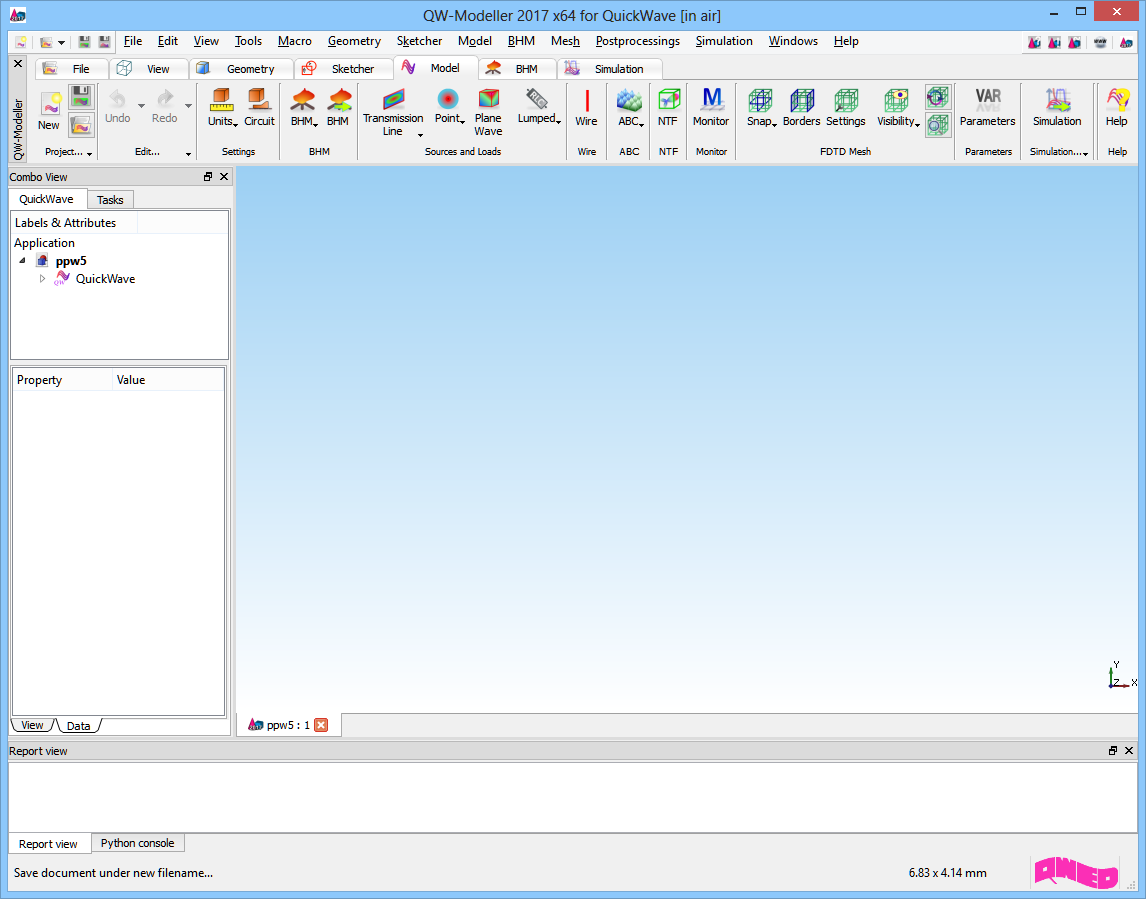Click the Property column header

pyautogui.click(x=63, y=380)
